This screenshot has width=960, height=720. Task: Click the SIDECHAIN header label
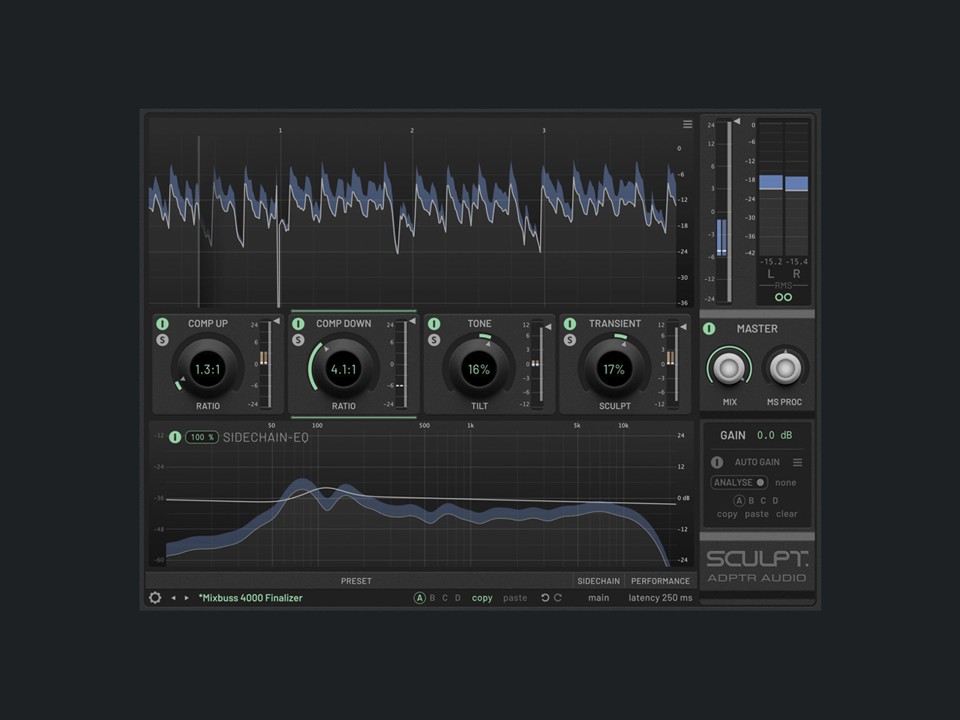click(598, 580)
